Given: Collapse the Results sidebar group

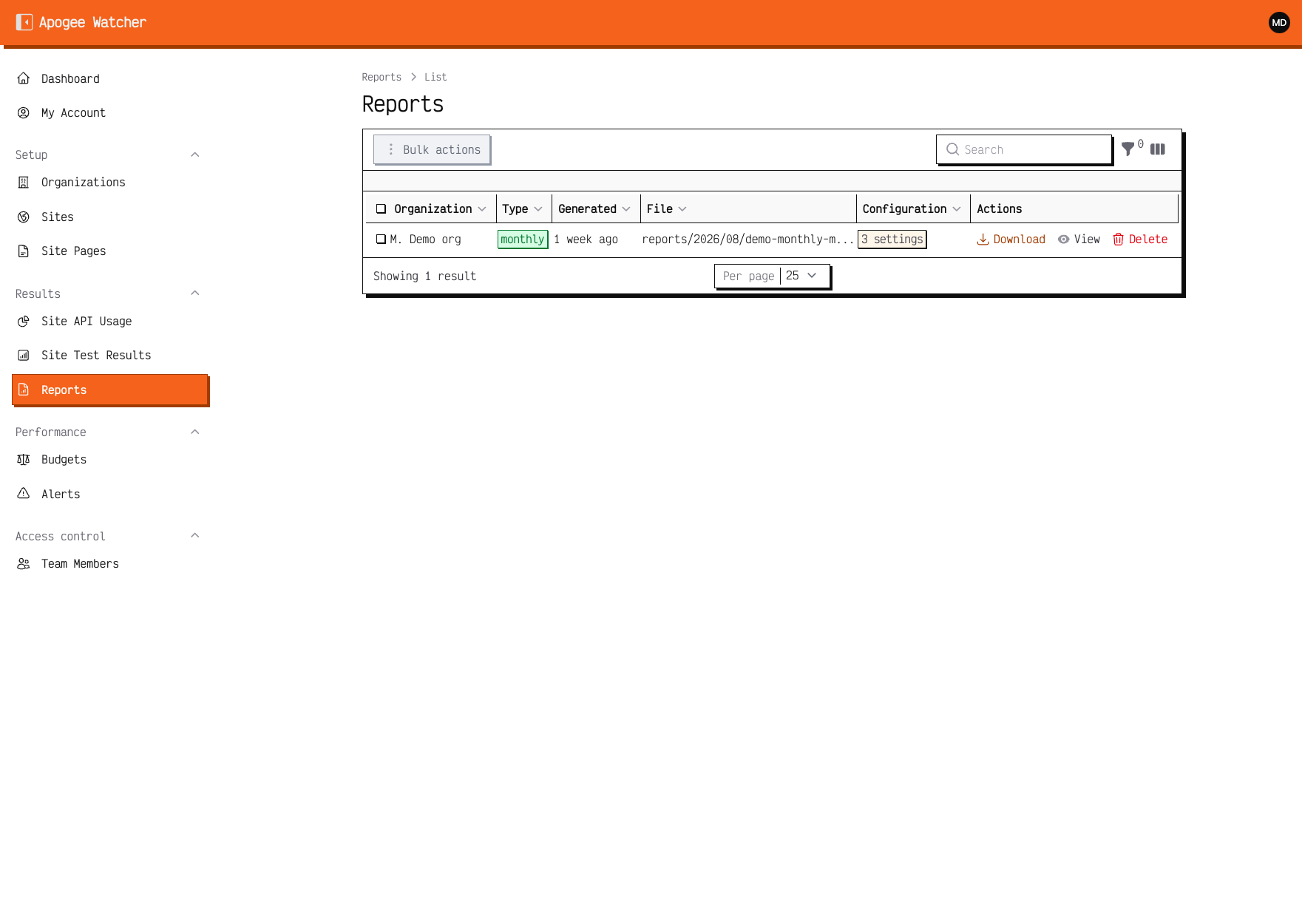Looking at the screenshot, I should [x=195, y=293].
